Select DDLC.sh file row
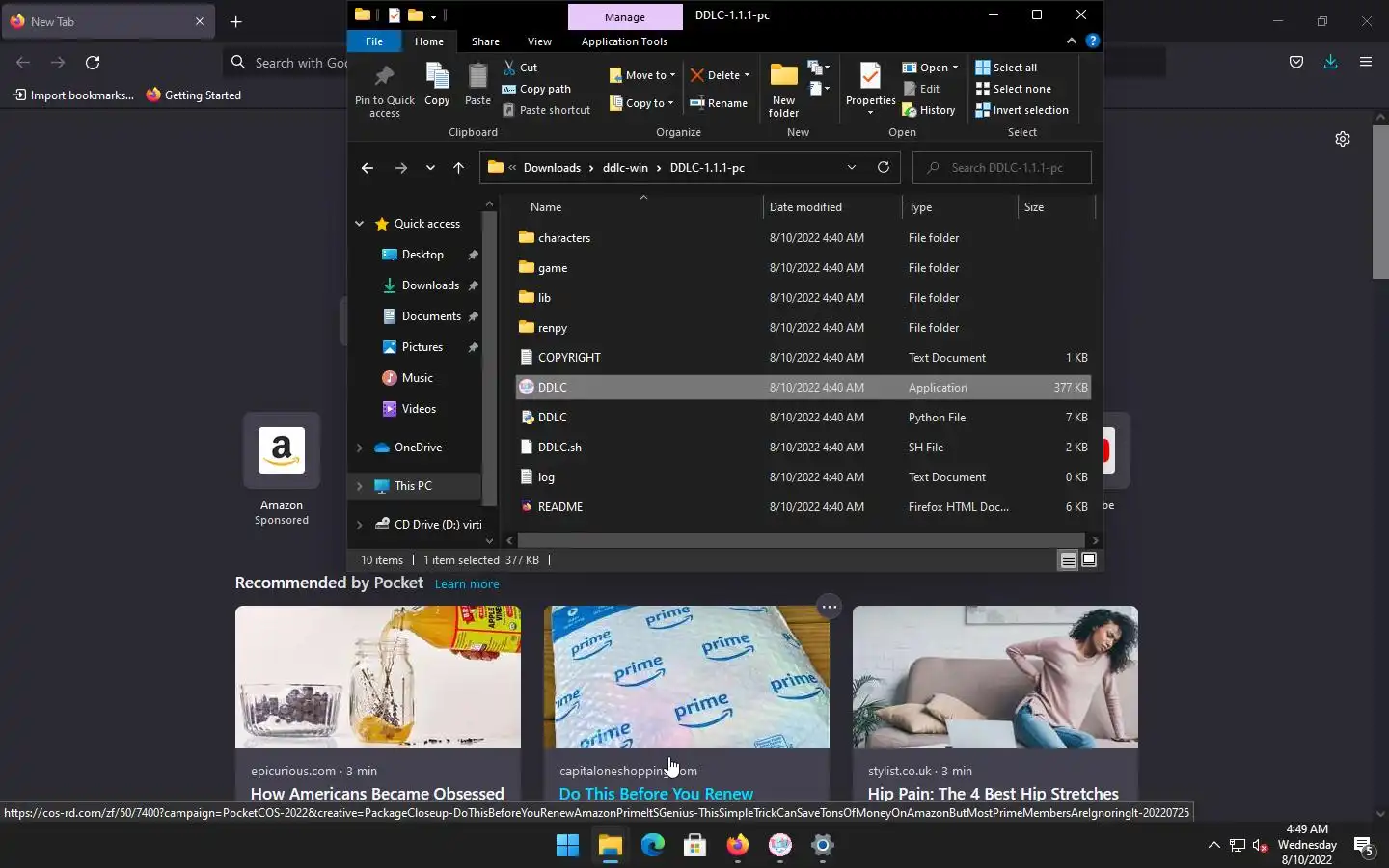Screen dimensions: 1389x868 pos(803,447)
